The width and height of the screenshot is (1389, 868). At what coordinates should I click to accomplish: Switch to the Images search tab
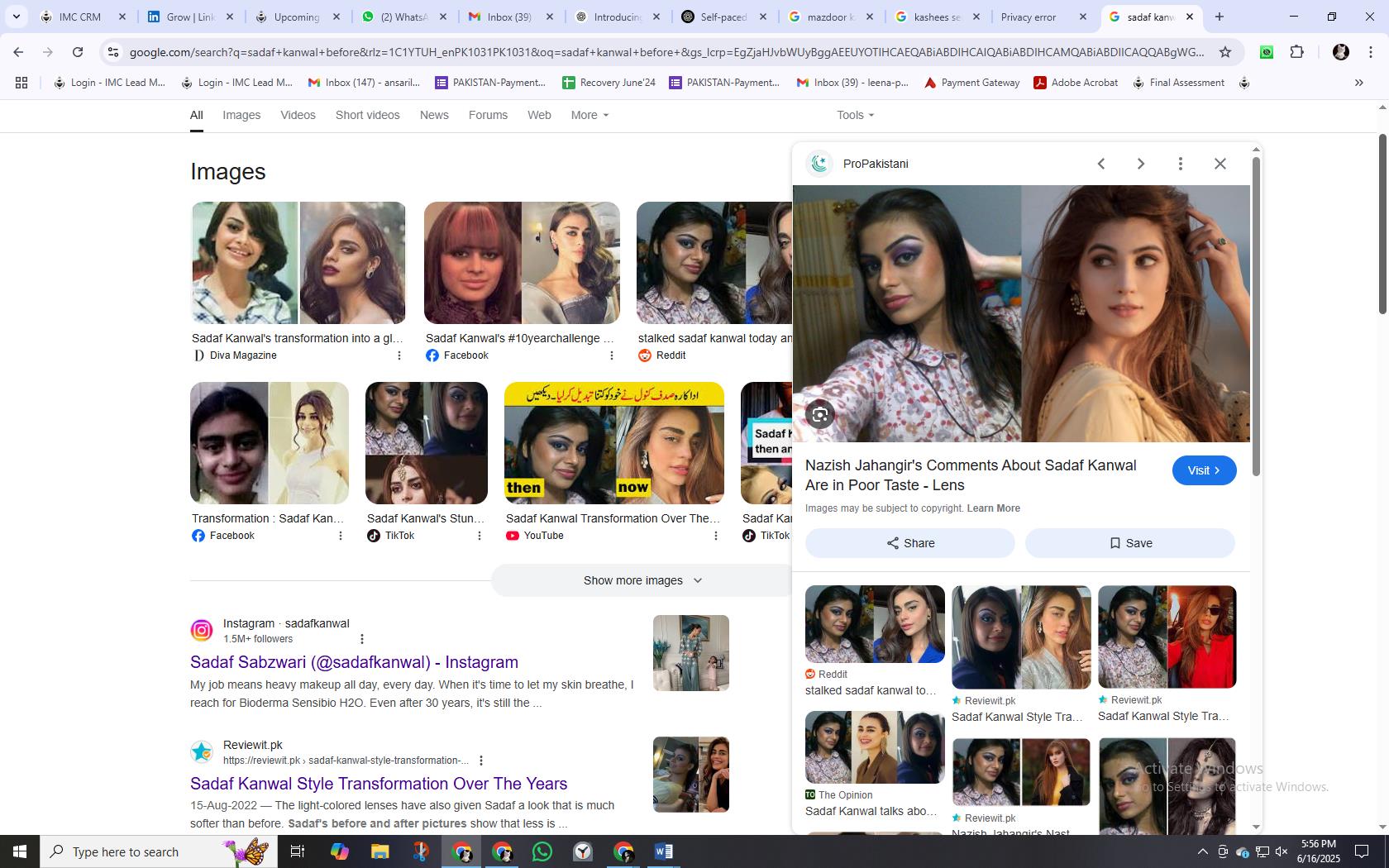[x=241, y=115]
